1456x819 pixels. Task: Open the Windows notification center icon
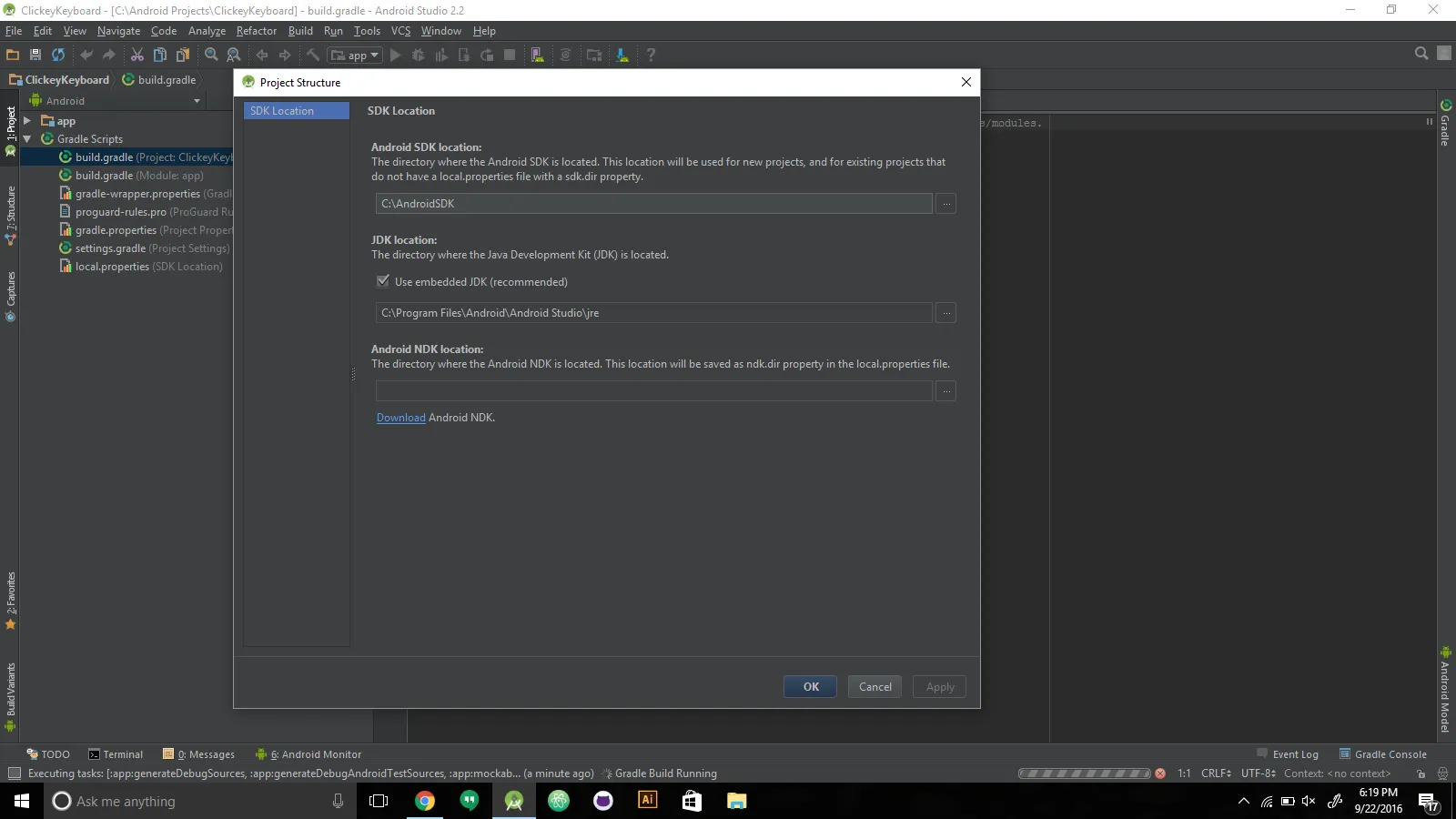[x=1429, y=802]
